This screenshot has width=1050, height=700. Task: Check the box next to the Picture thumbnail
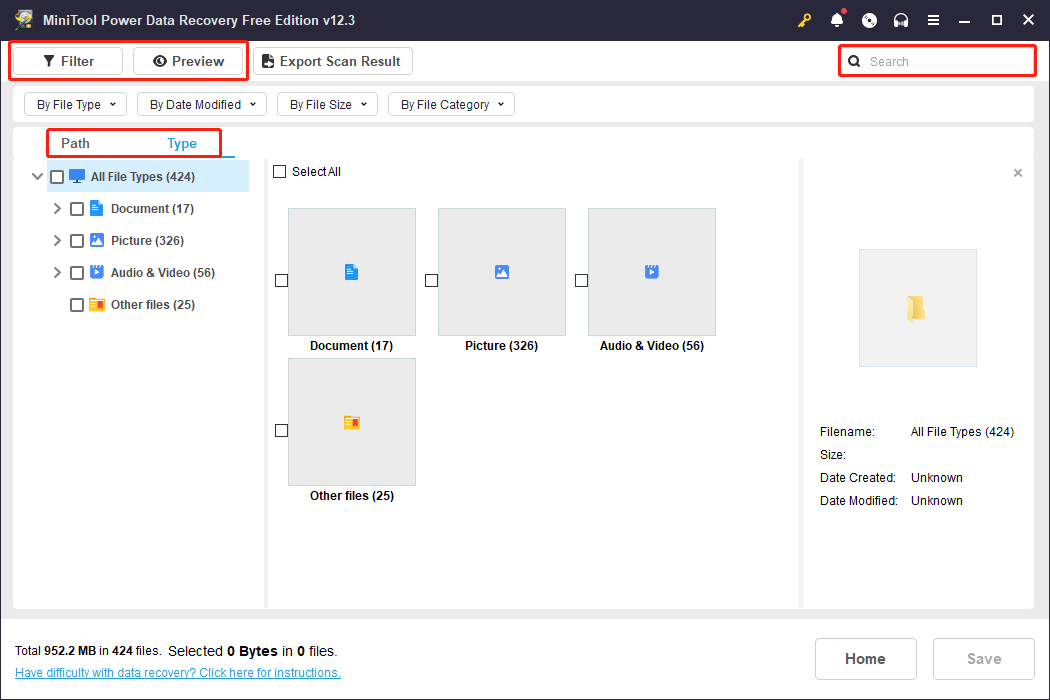tap(431, 280)
